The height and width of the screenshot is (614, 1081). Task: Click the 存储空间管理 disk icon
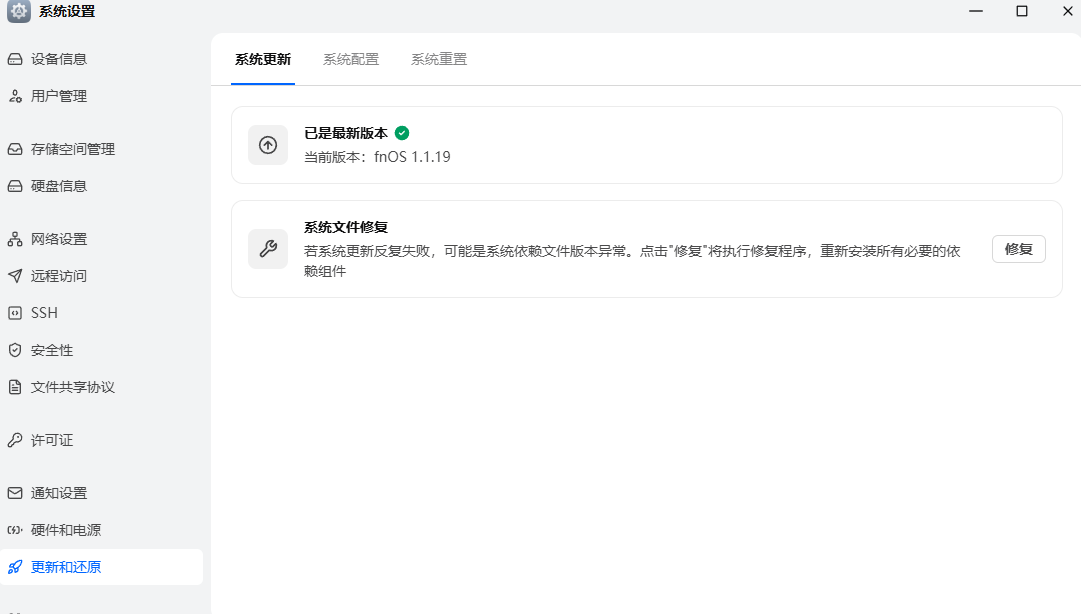click(x=15, y=149)
